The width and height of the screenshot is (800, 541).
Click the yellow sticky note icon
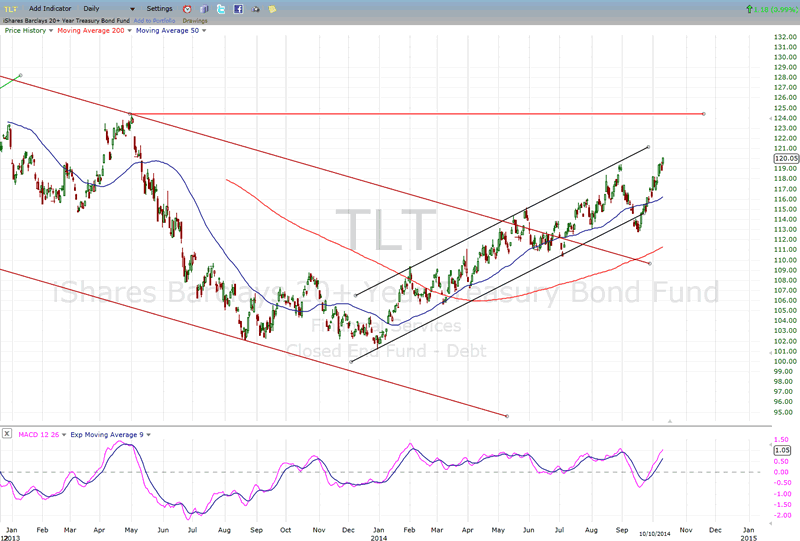272,9
